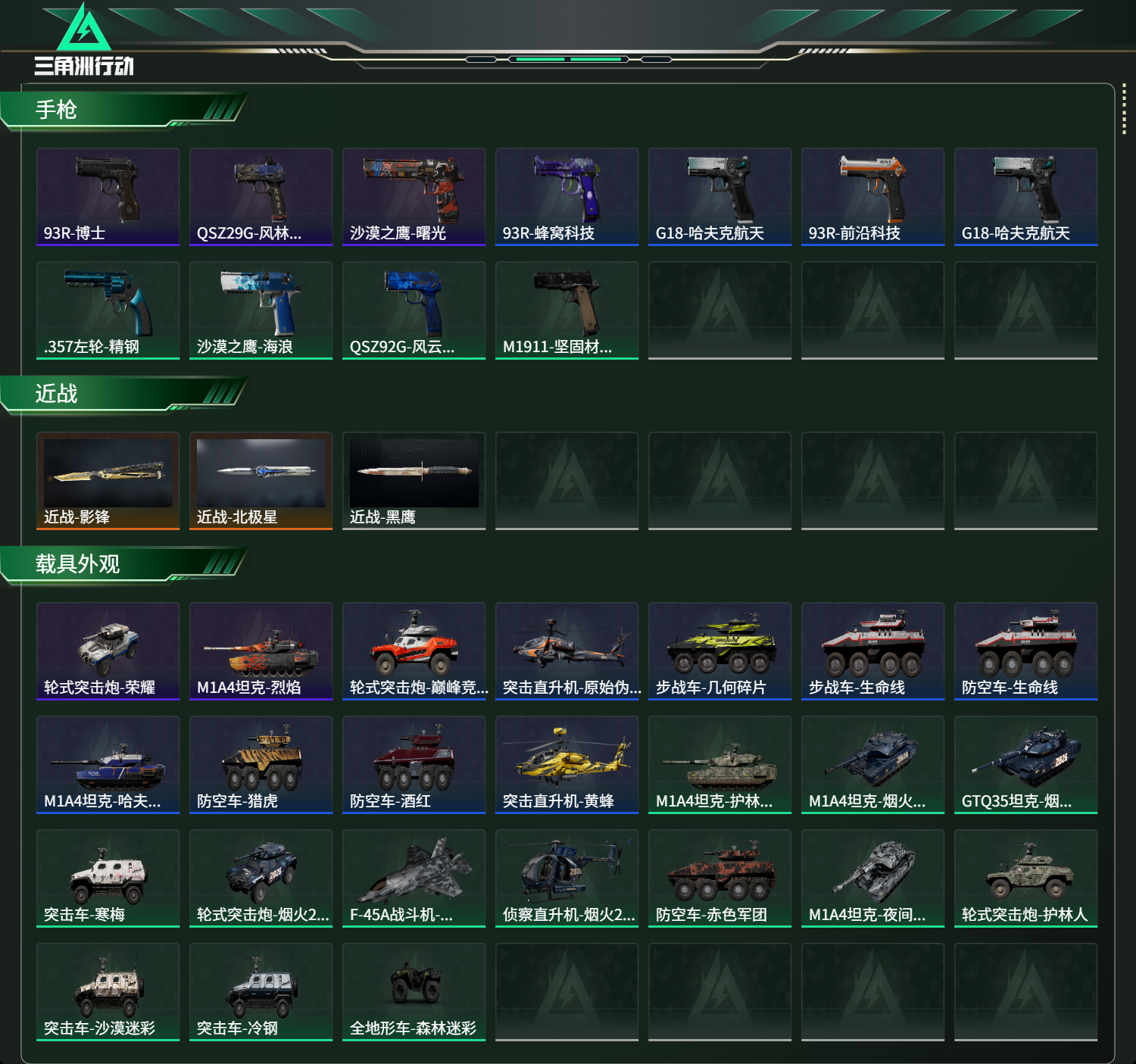Pick the 沙漠之鹰-曙光 pistol skin
Screen dimensions: 1136x1064
[414, 197]
